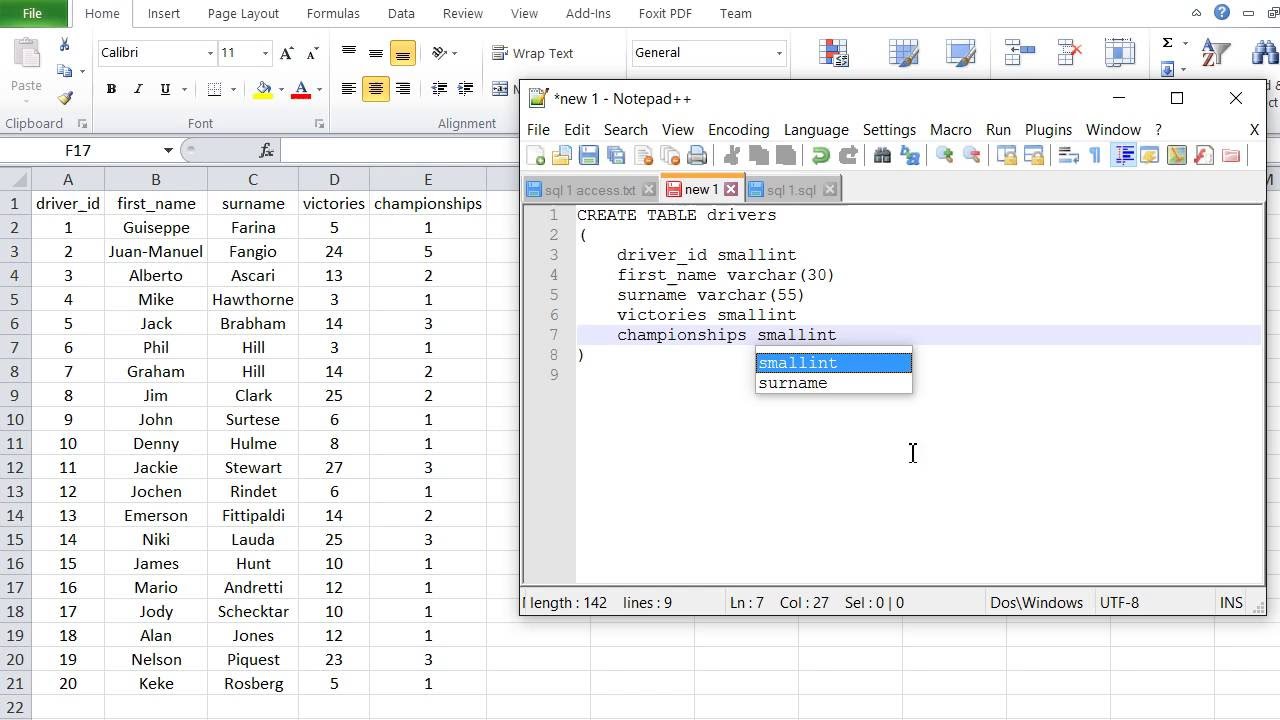This screenshot has width=1280, height=720.
Task: Select column header C in Excel
Action: [x=253, y=179]
